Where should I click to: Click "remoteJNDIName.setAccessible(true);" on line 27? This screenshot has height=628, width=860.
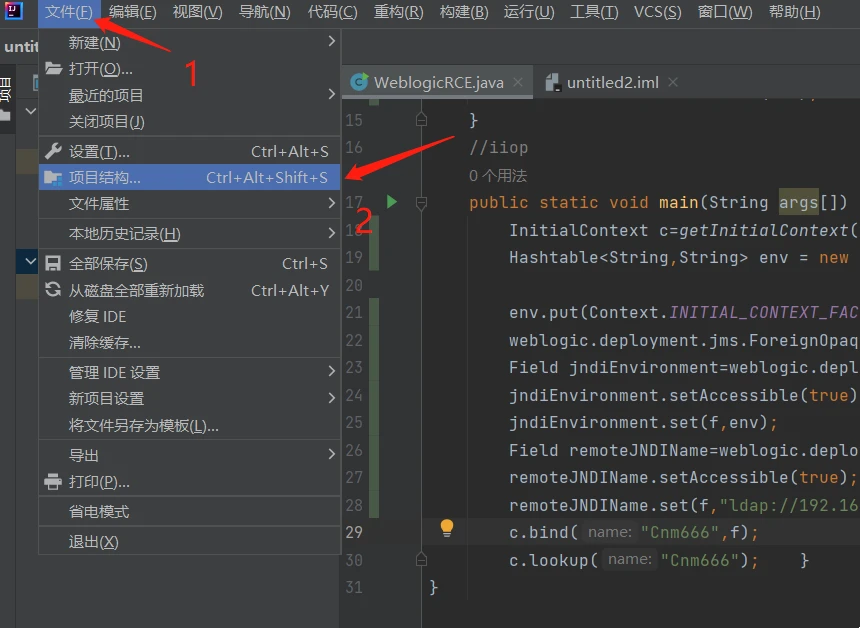[683, 478]
